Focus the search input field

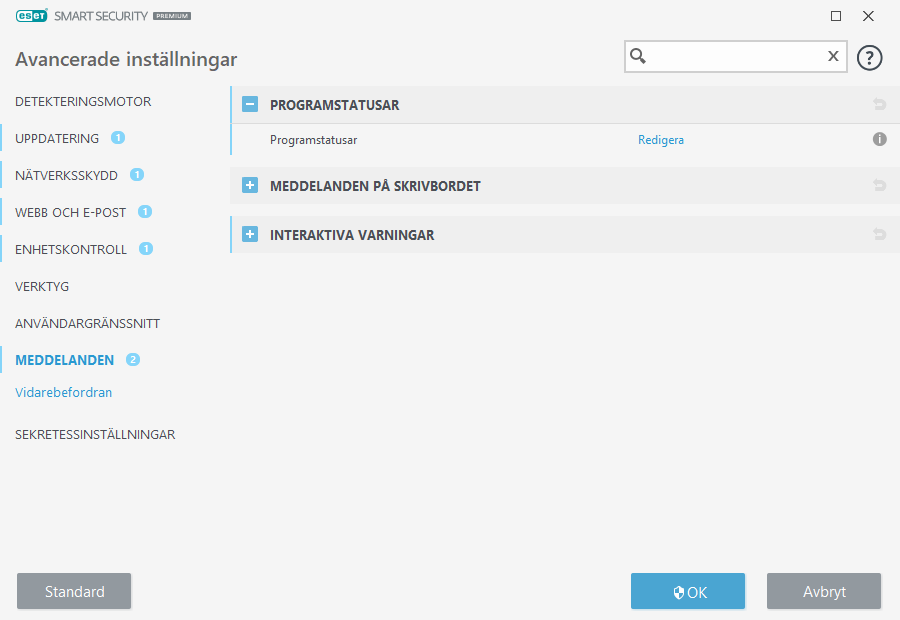point(736,56)
